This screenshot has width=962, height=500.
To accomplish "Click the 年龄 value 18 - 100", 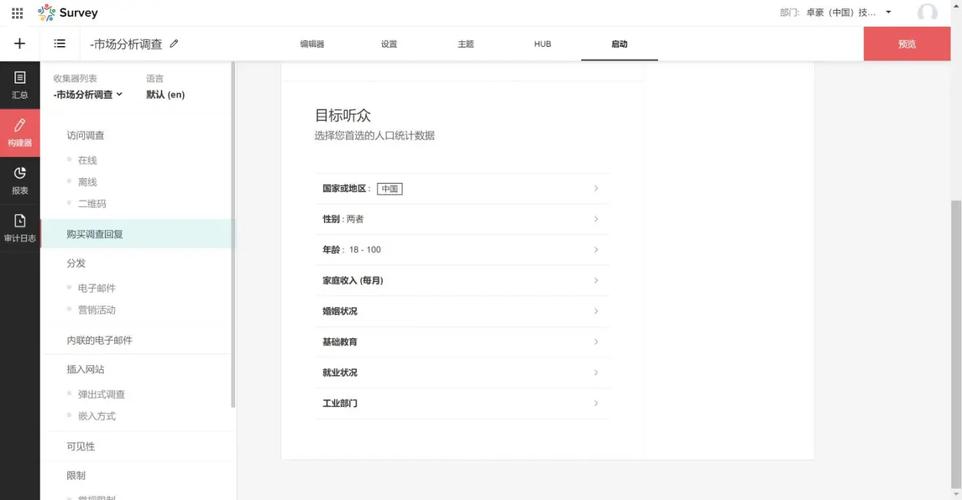I will [365, 250].
